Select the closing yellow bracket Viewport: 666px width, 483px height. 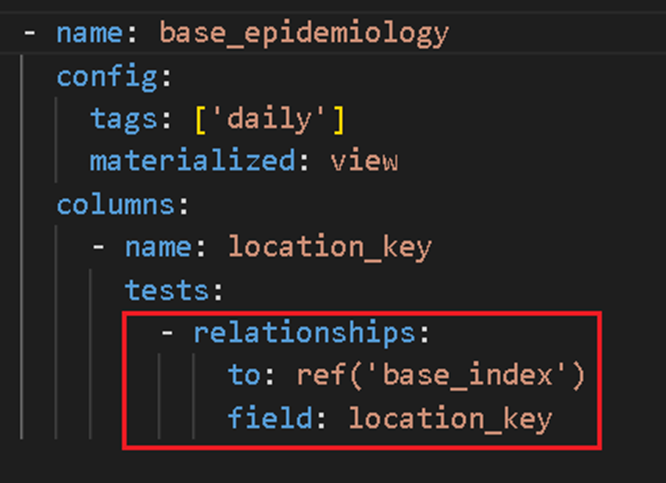coord(339,120)
